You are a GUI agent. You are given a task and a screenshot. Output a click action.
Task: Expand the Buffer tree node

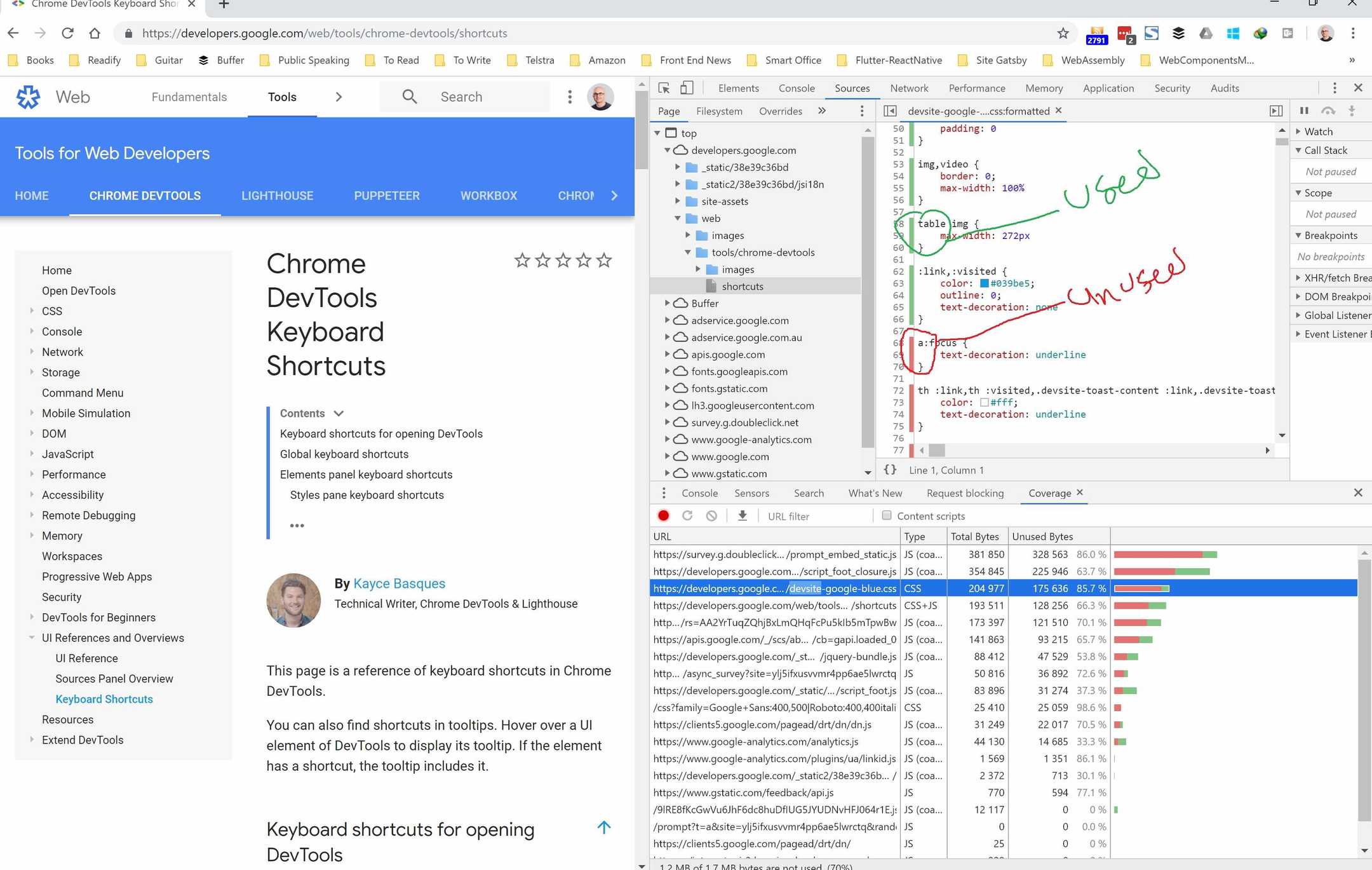coord(667,303)
